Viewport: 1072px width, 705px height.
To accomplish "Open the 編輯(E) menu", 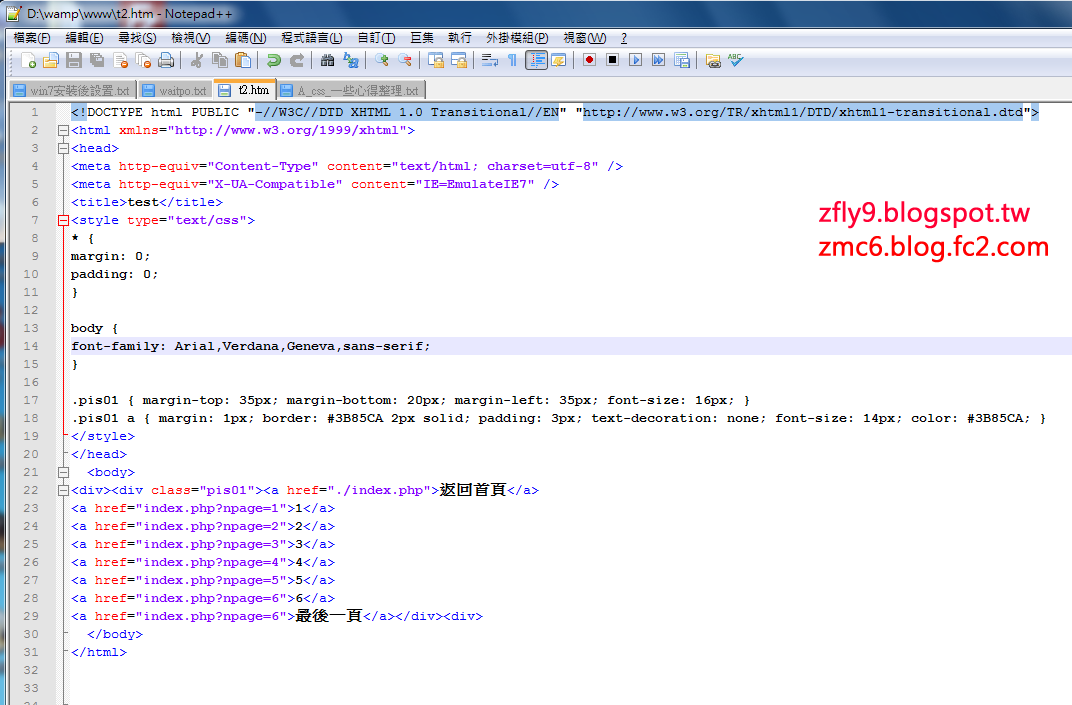I will tap(84, 38).
